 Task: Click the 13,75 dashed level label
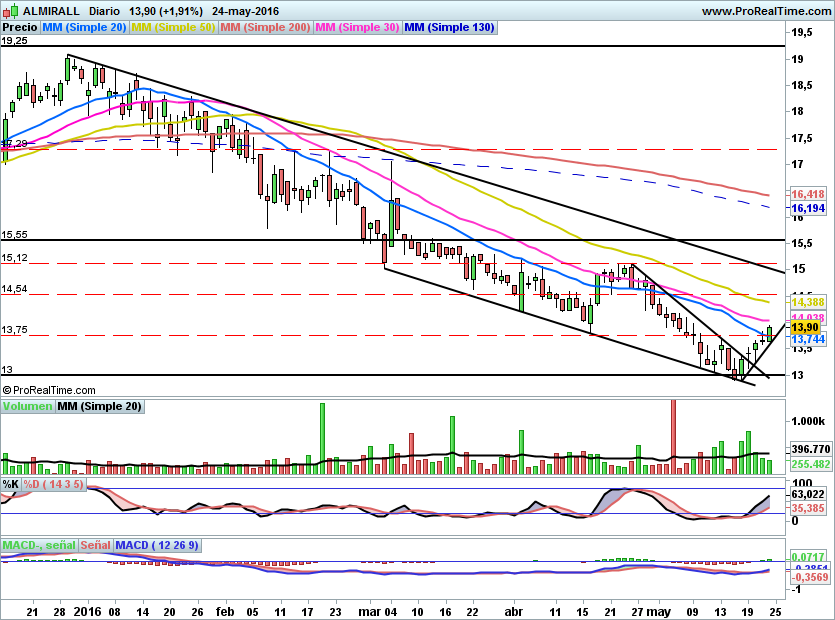pyautogui.click(x=14, y=330)
